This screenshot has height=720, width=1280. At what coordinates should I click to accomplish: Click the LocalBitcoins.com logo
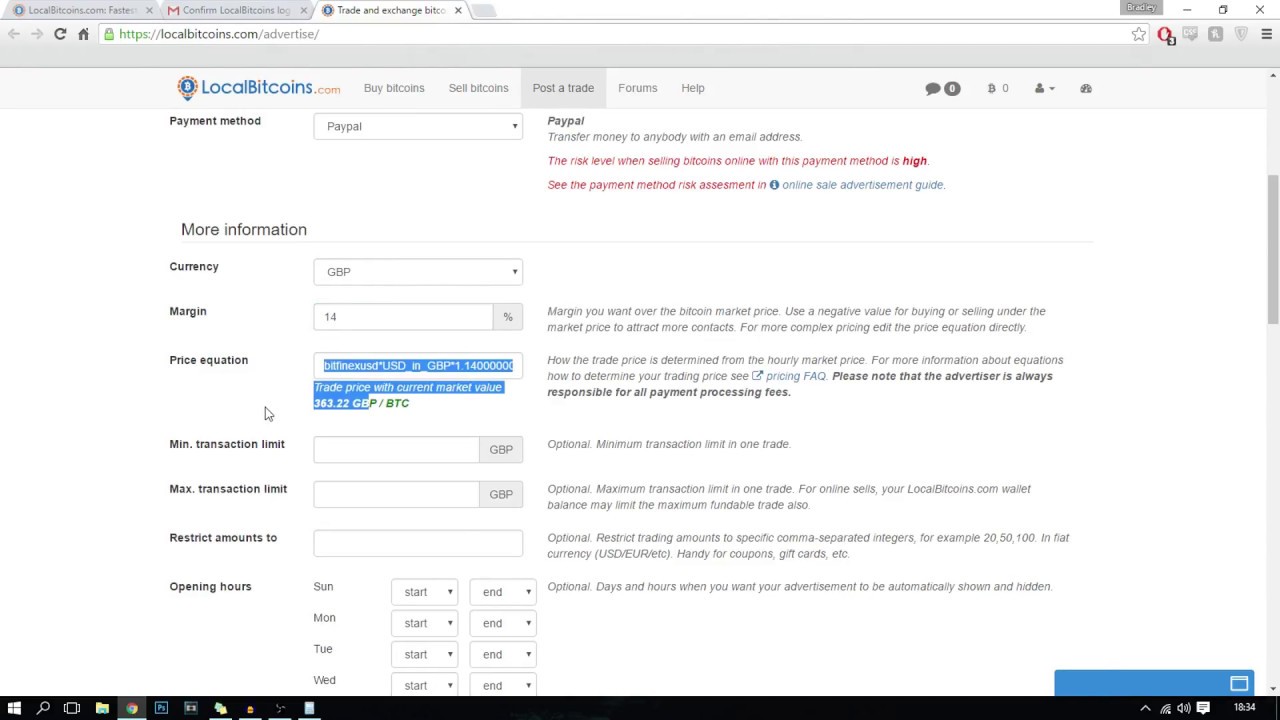pyautogui.click(x=259, y=88)
